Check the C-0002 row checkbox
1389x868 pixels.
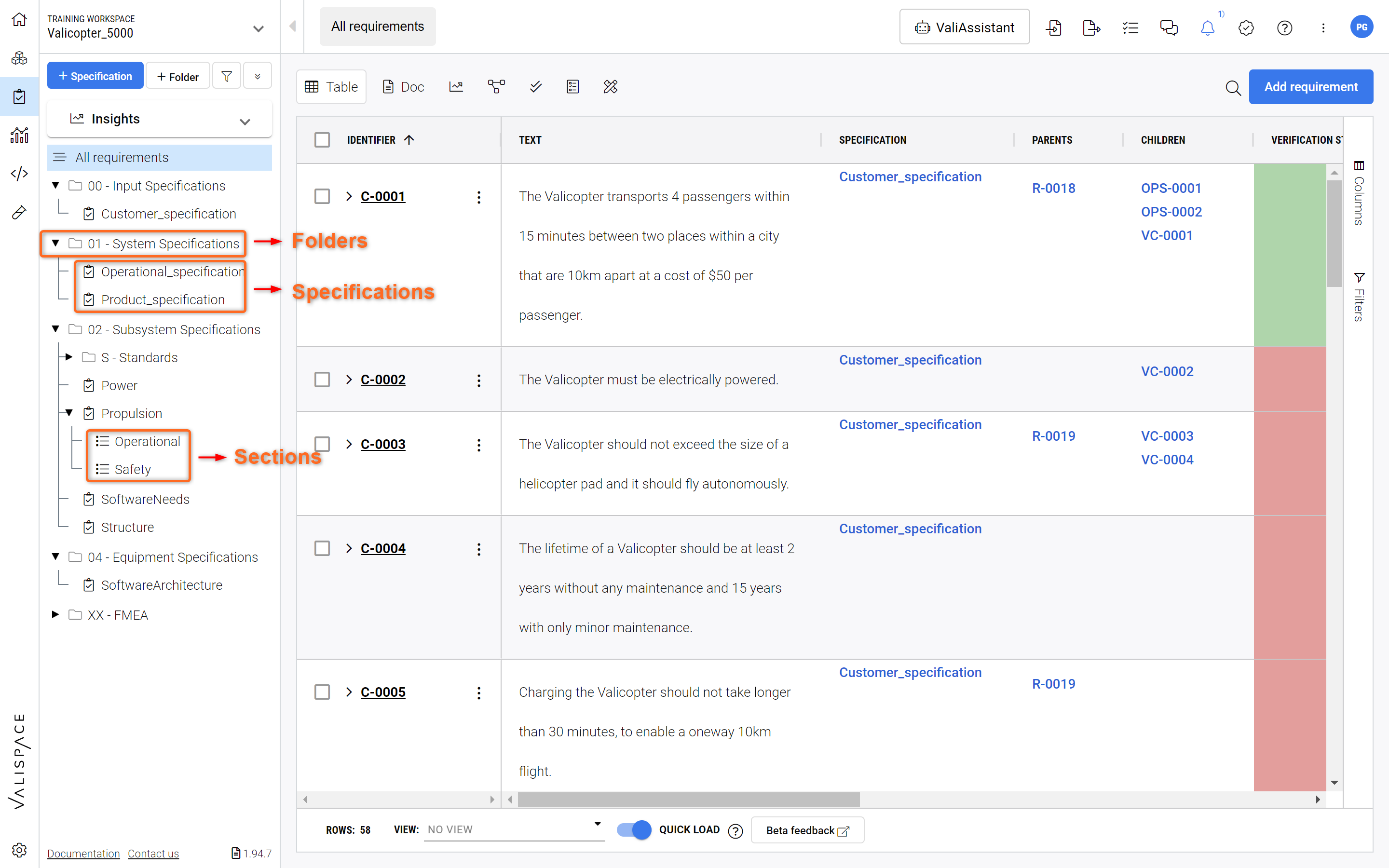click(x=322, y=380)
